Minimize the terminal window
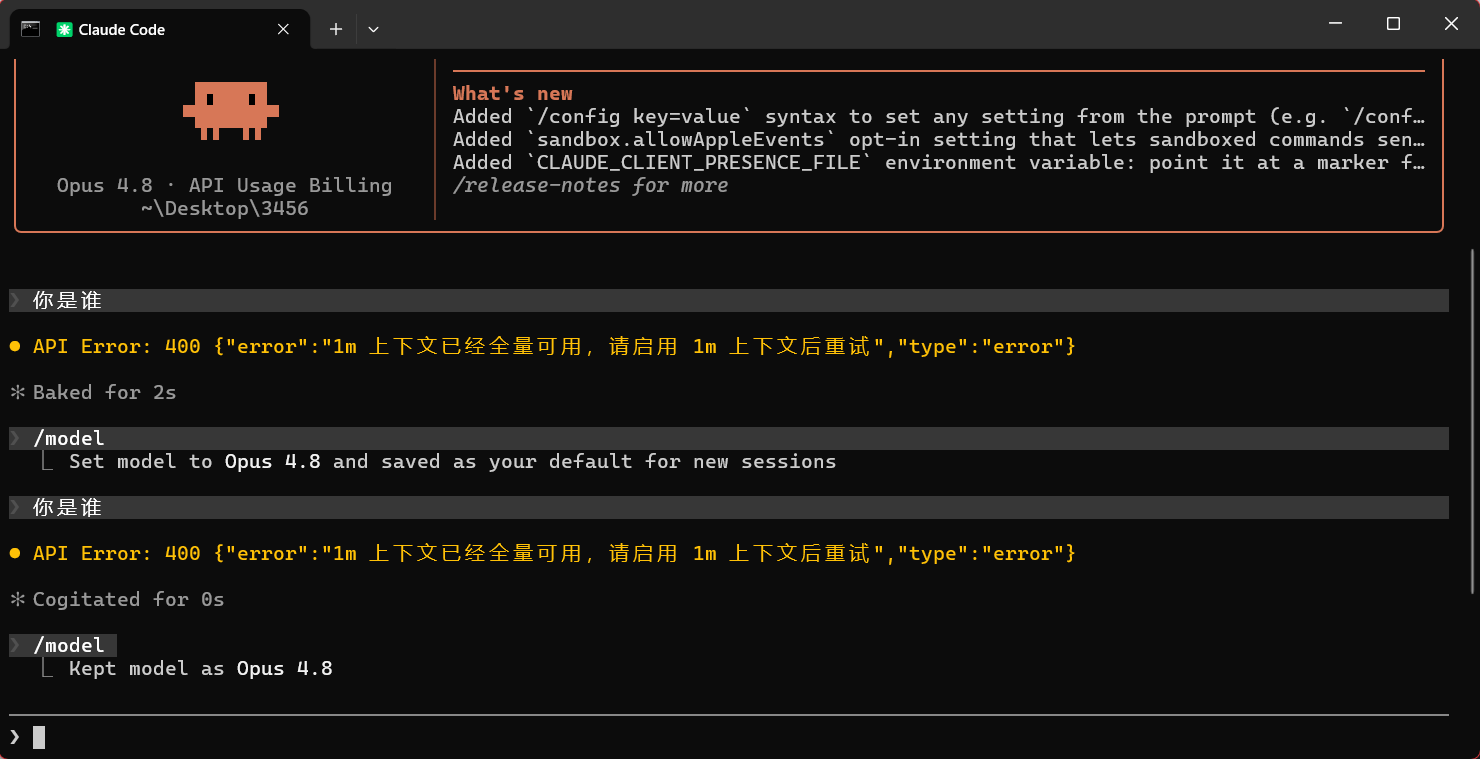The height and width of the screenshot is (759, 1480). coord(1335,24)
